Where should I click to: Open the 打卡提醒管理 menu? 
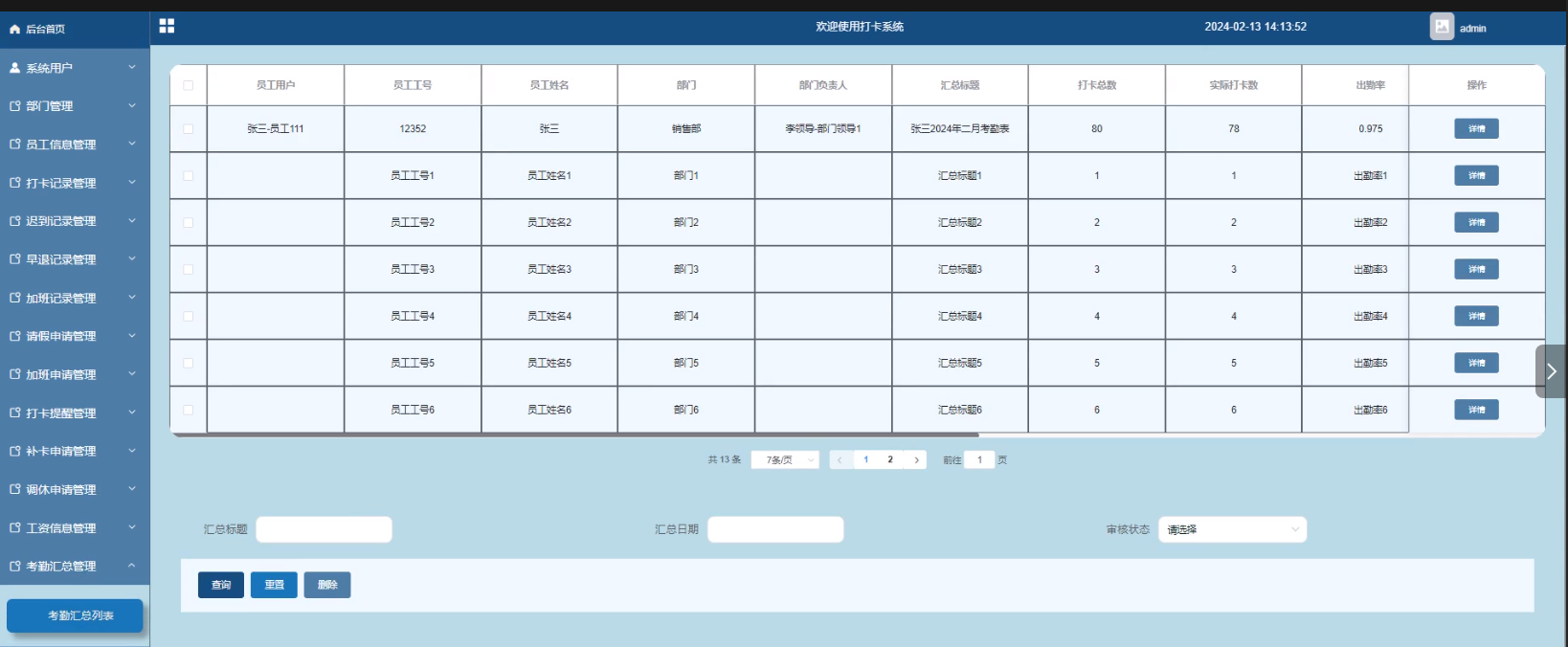point(75,413)
